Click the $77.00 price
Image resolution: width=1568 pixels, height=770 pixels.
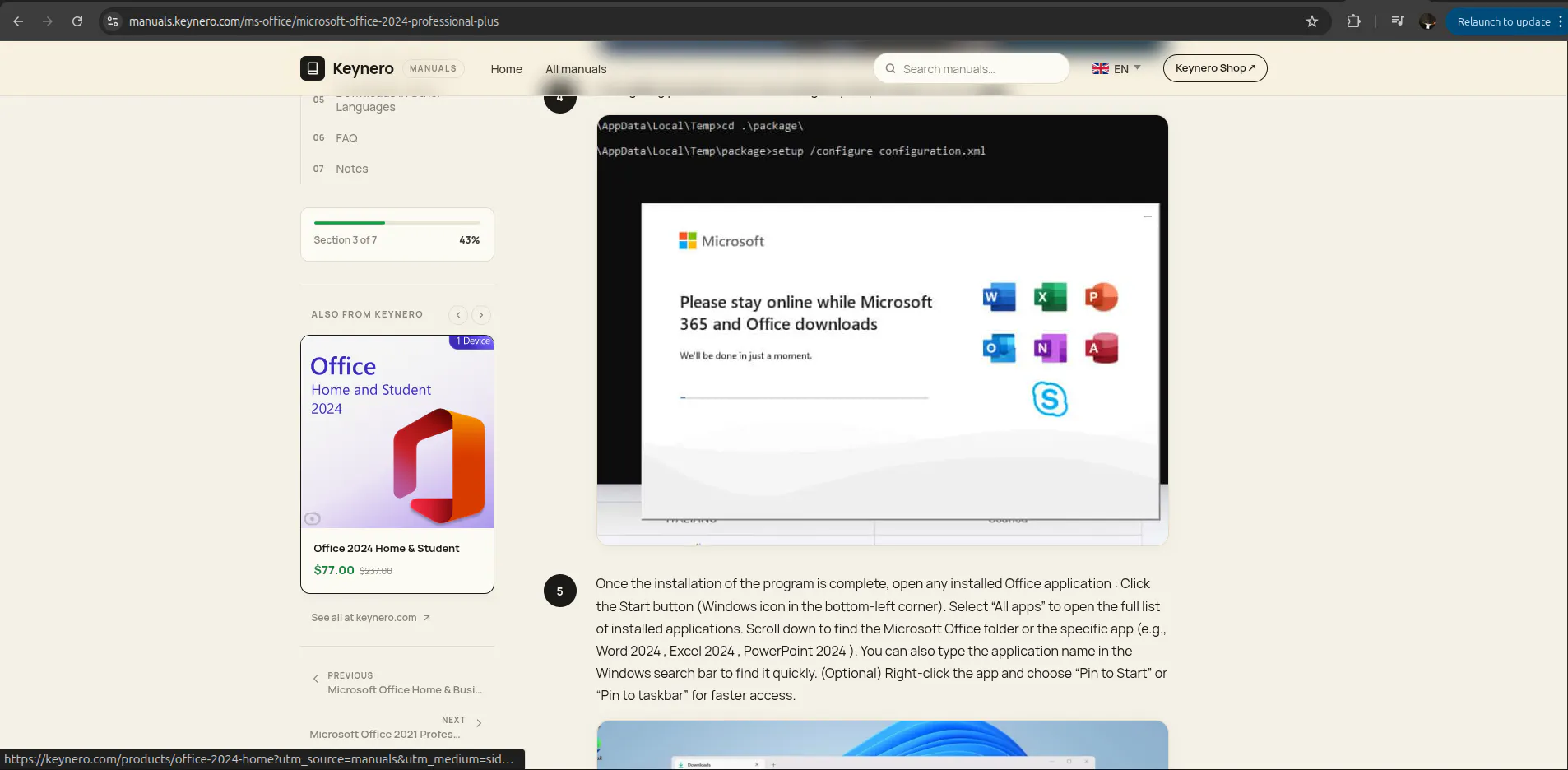click(334, 570)
